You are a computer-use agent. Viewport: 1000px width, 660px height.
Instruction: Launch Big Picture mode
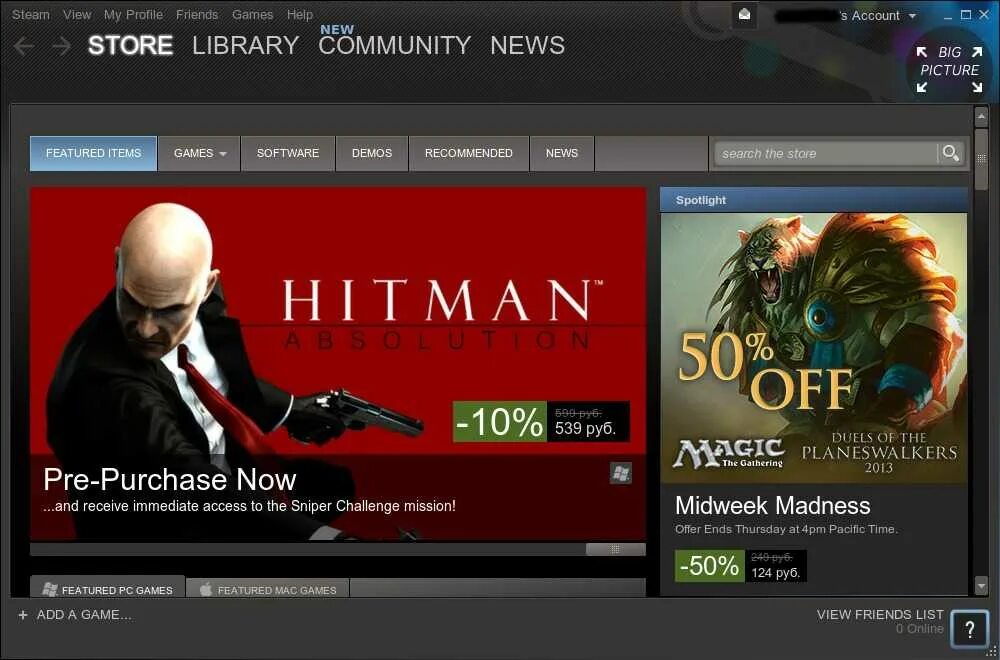(x=949, y=69)
